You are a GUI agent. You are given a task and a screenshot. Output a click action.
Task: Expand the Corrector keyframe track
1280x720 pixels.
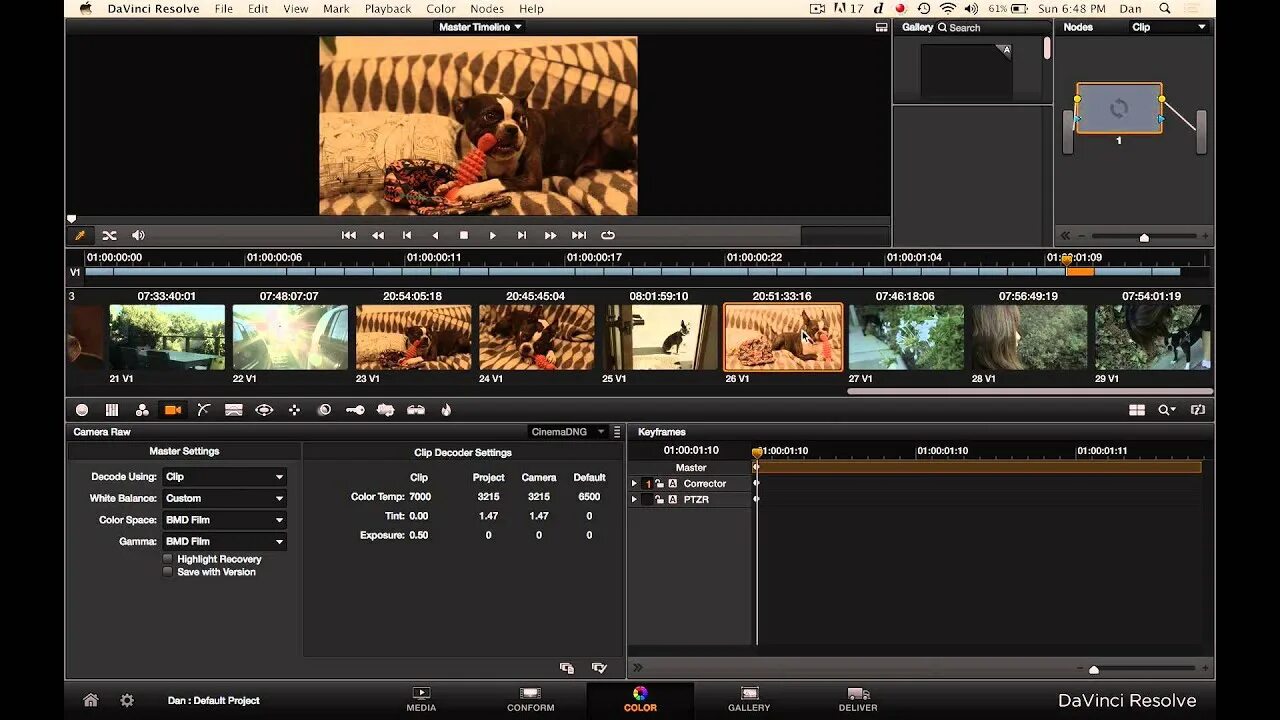pos(634,484)
